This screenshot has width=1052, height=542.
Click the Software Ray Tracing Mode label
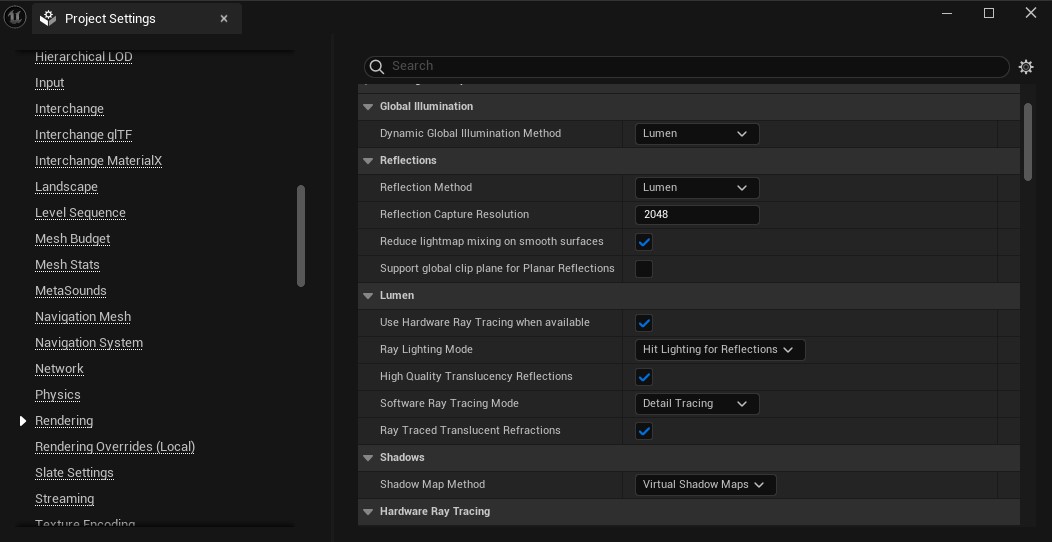[449, 404]
